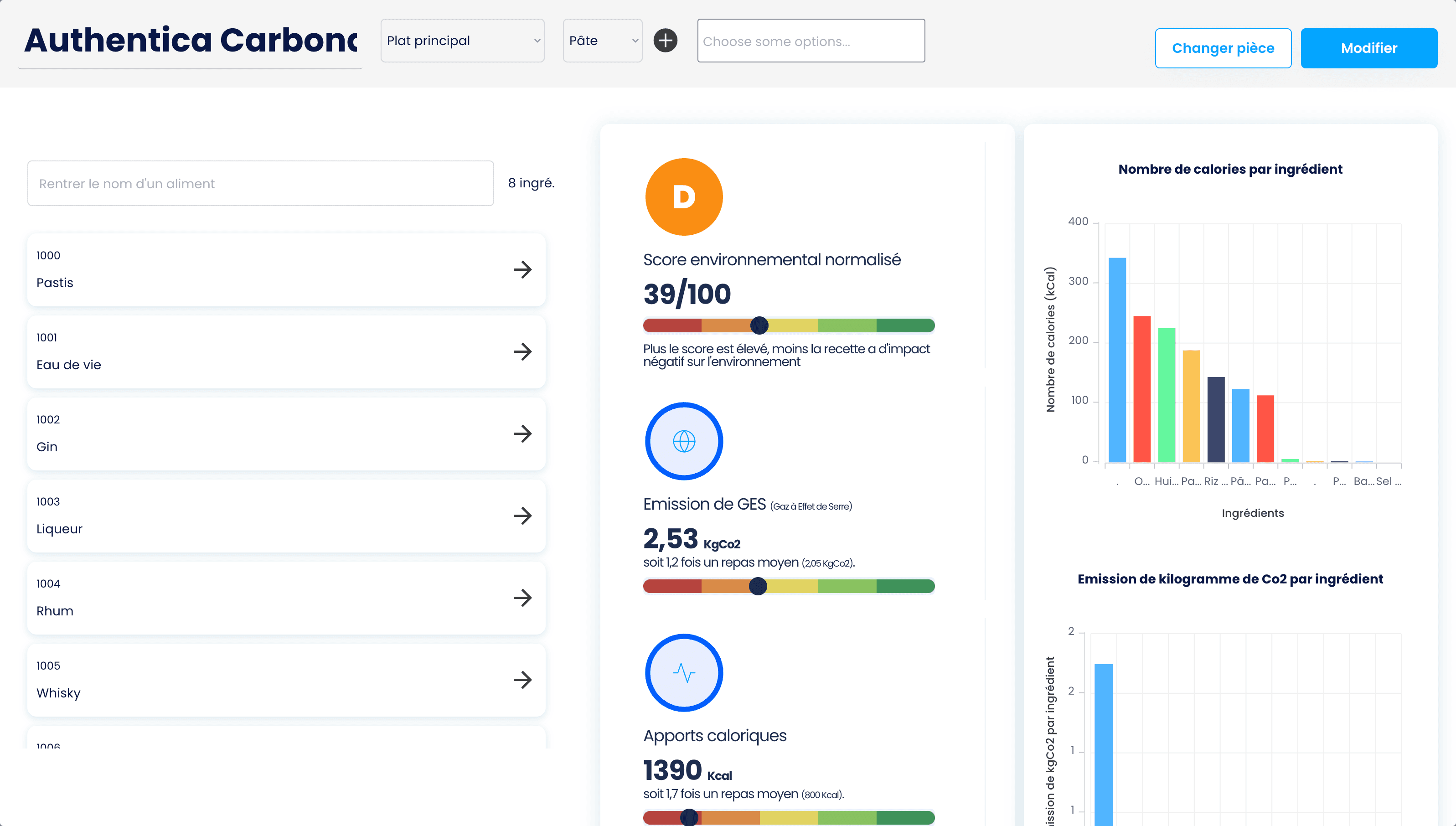Open Whisky via its arrow icon
This screenshot has width=1456, height=826.
point(522,680)
